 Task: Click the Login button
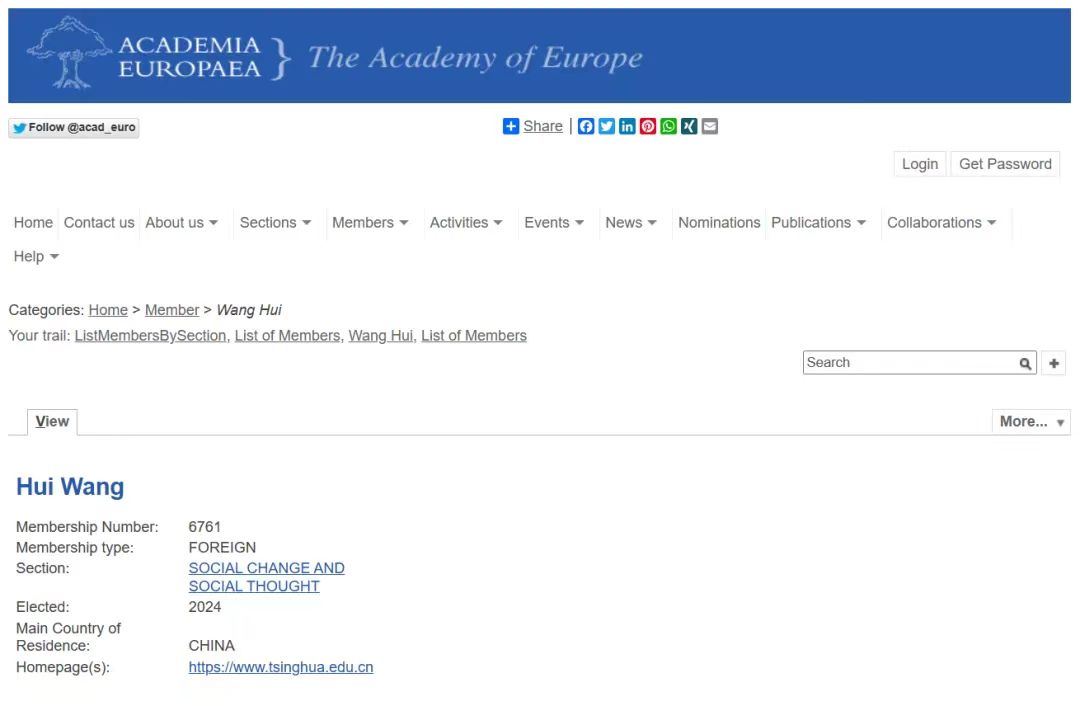tap(919, 164)
